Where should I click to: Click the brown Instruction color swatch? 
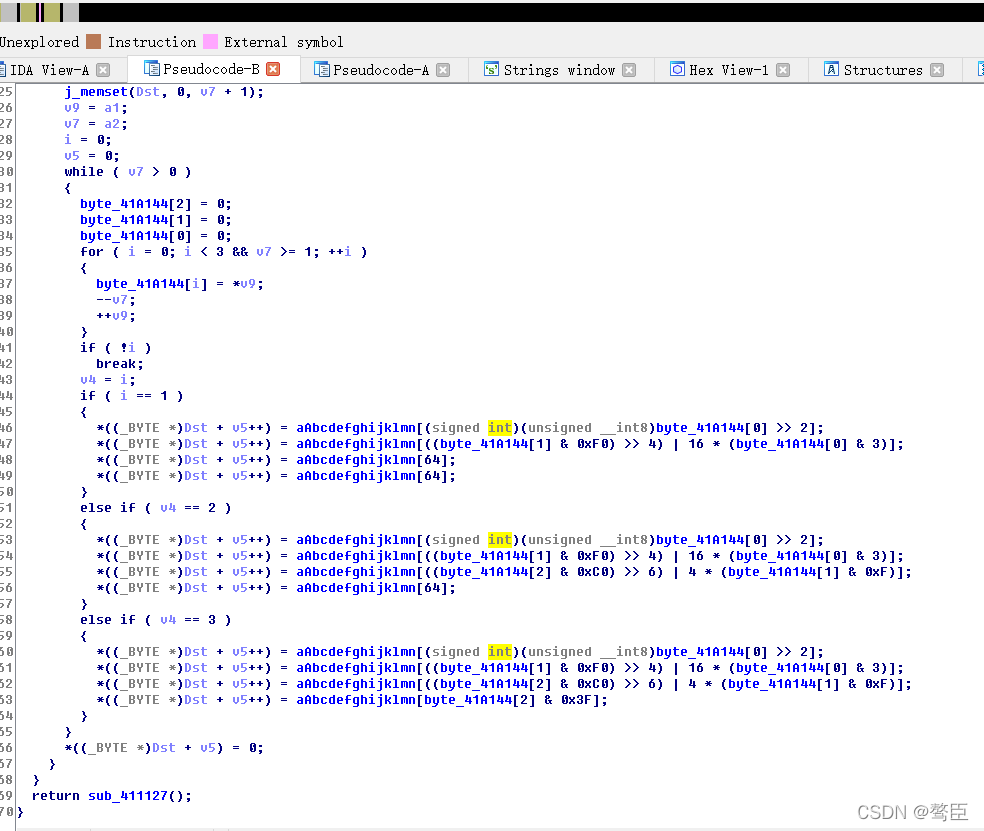coord(96,42)
